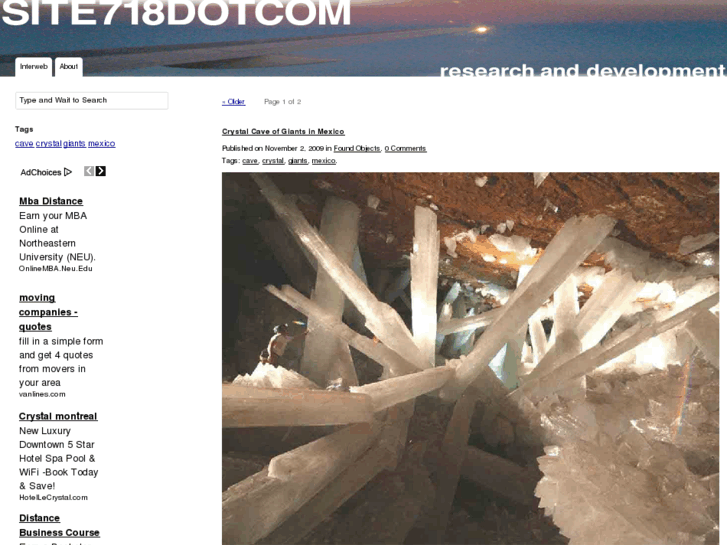The width and height of the screenshot is (727, 545).
Task: Select the sidebar crystal tag
Action: click(x=49, y=143)
